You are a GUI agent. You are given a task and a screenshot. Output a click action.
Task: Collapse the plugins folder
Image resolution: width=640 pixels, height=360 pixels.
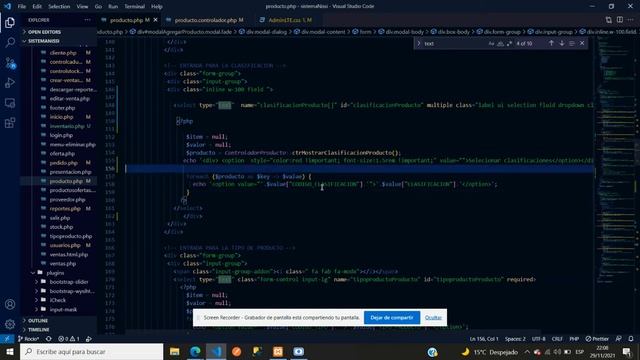33,273
